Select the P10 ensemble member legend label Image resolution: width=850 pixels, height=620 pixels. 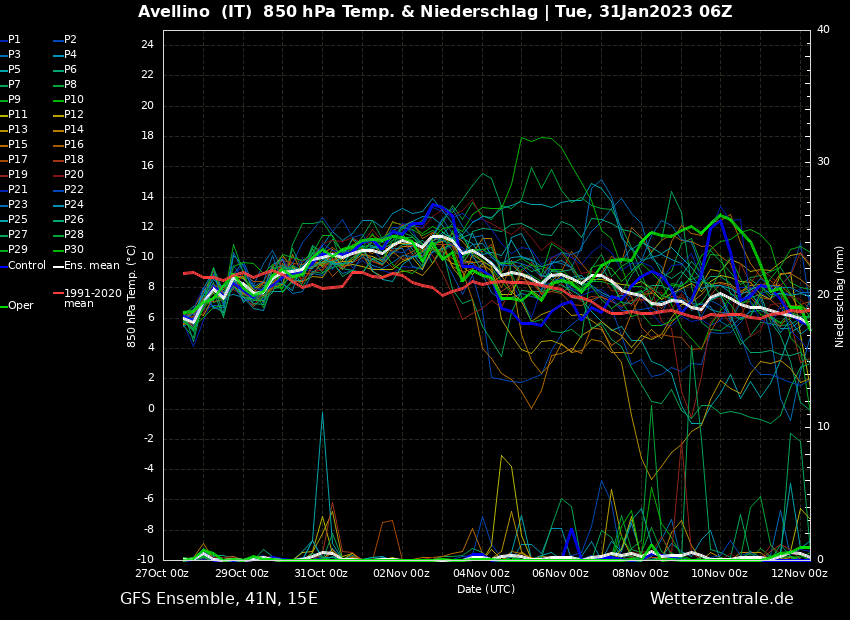click(x=73, y=100)
